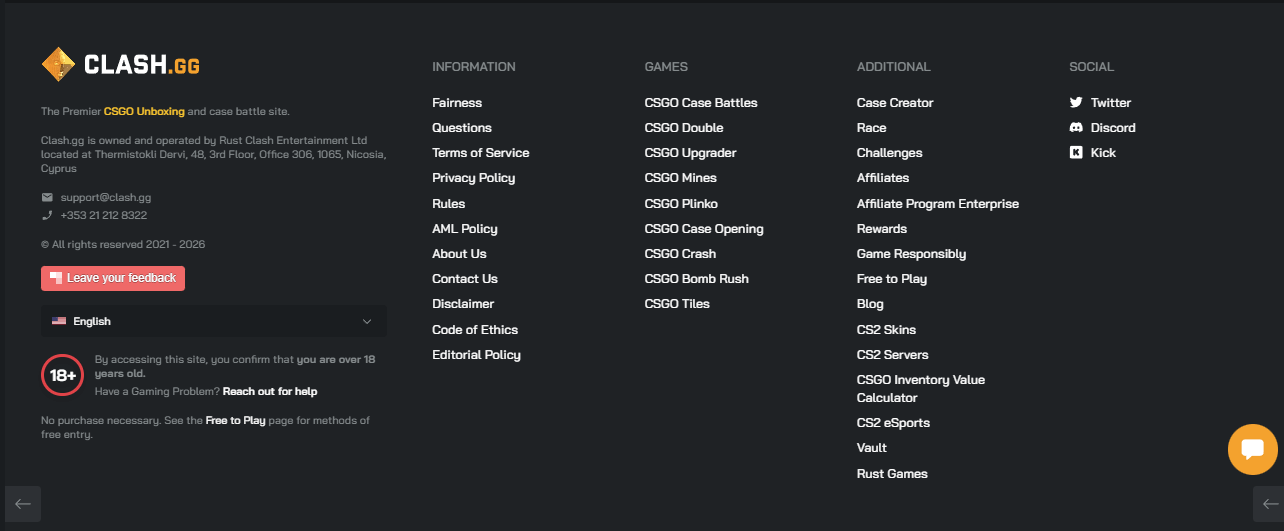This screenshot has height=531, width=1284.
Task: Open the English language dropdown
Action: pyautogui.click(x=213, y=321)
